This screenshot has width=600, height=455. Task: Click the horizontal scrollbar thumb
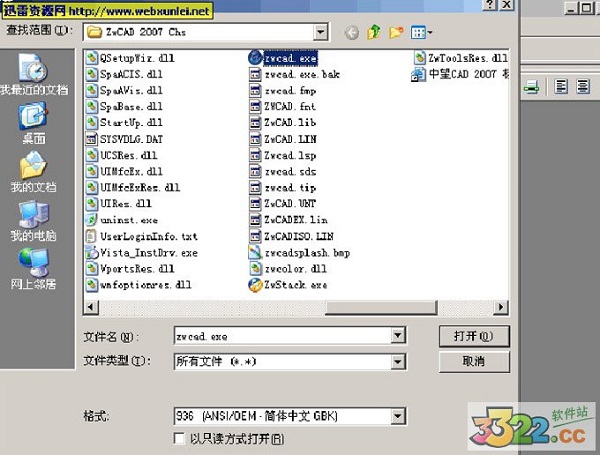(x=381, y=307)
